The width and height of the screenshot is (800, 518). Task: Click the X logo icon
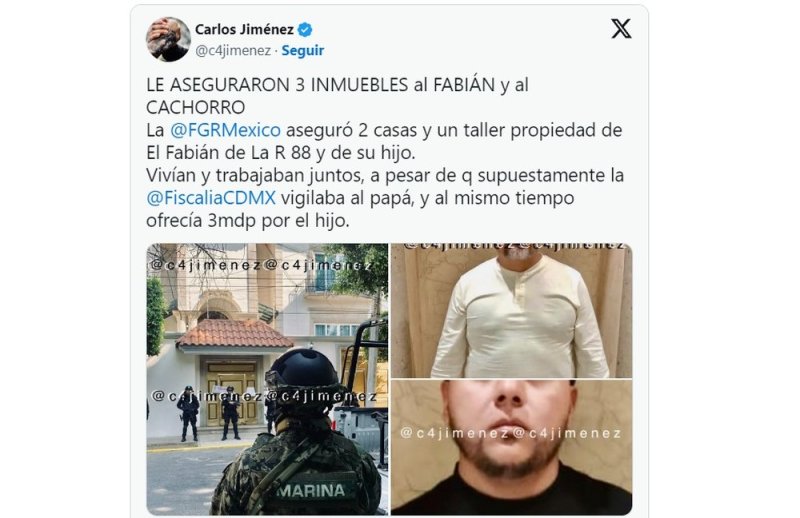click(621, 29)
